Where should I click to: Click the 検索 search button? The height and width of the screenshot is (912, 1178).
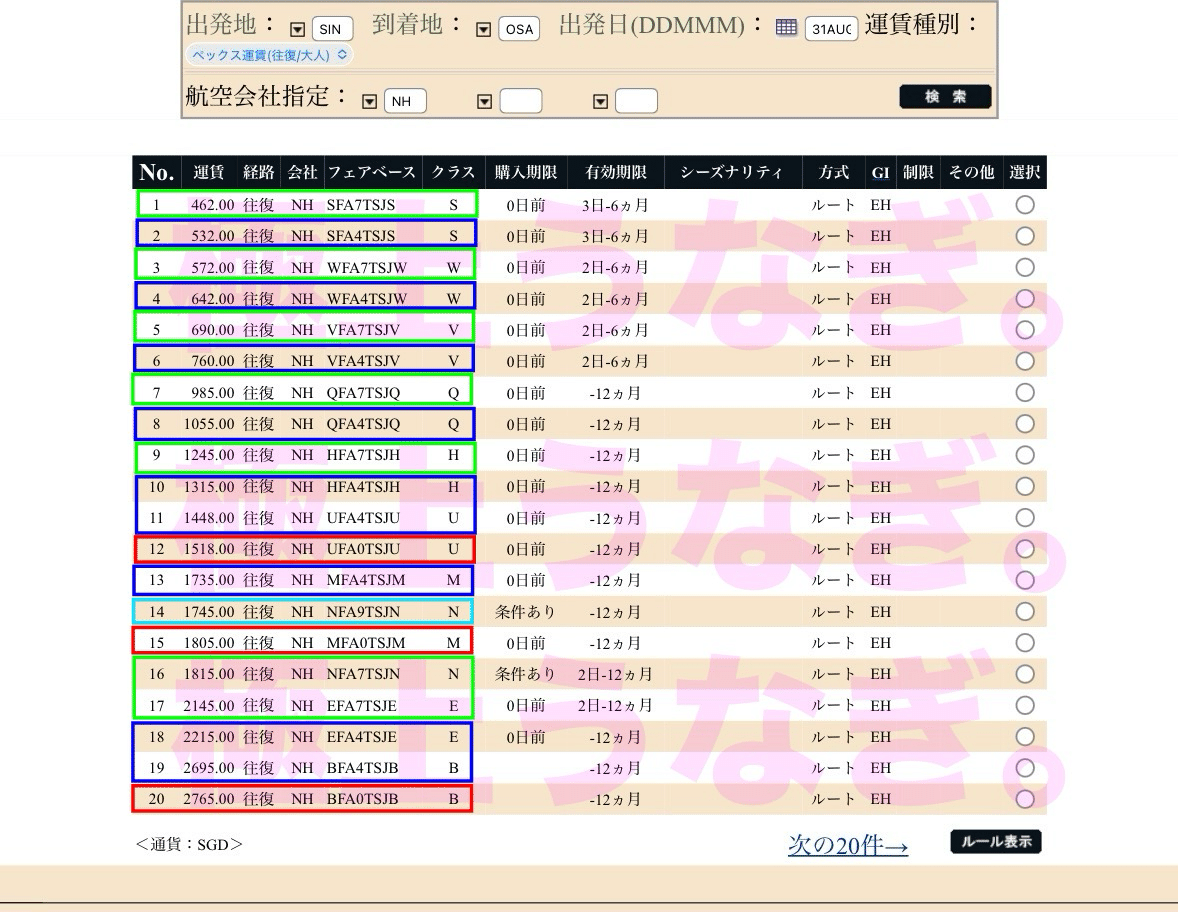pos(945,96)
